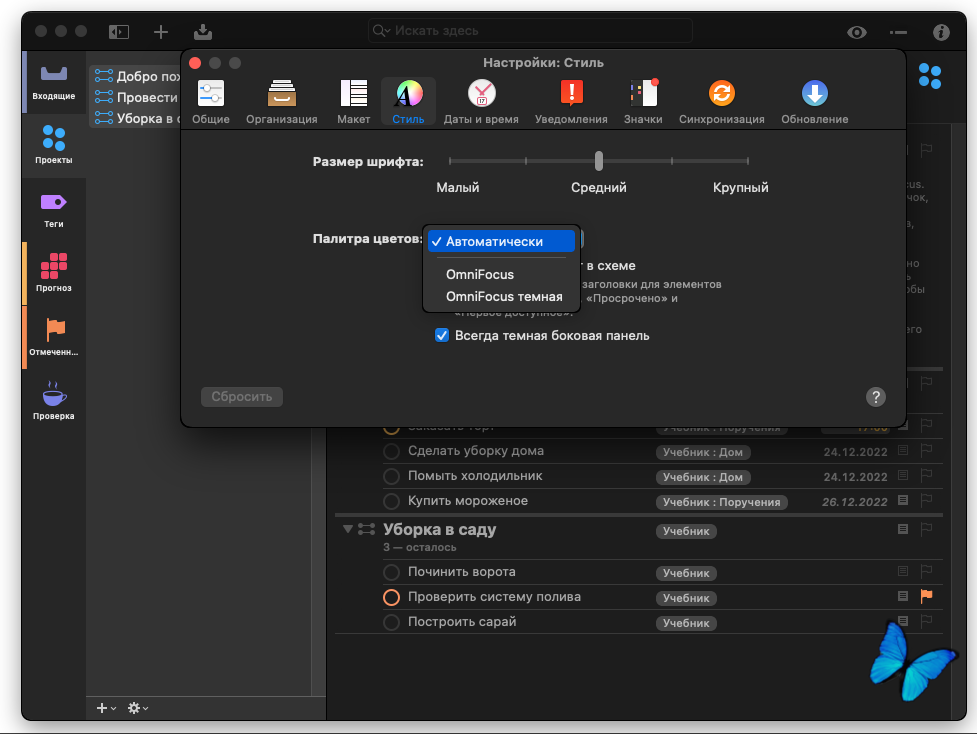Image resolution: width=977 pixels, height=734 pixels.
Task: Switch to Projects perspective (Проекты)
Action: click(x=54, y=145)
